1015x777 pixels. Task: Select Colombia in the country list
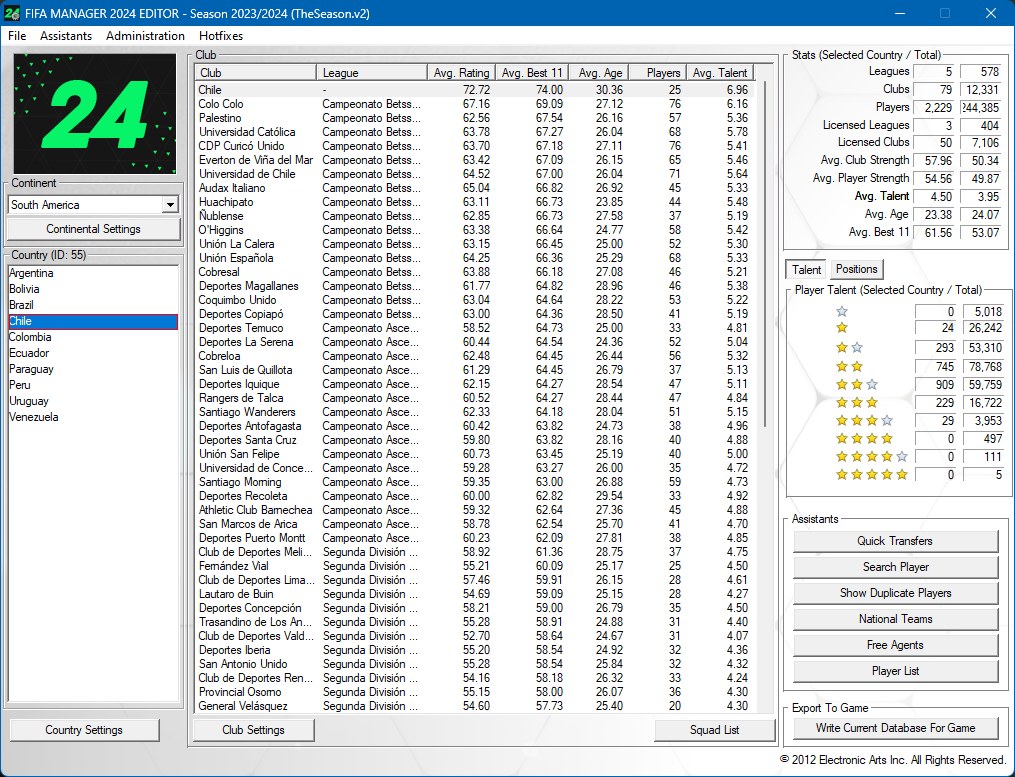[x=93, y=337]
